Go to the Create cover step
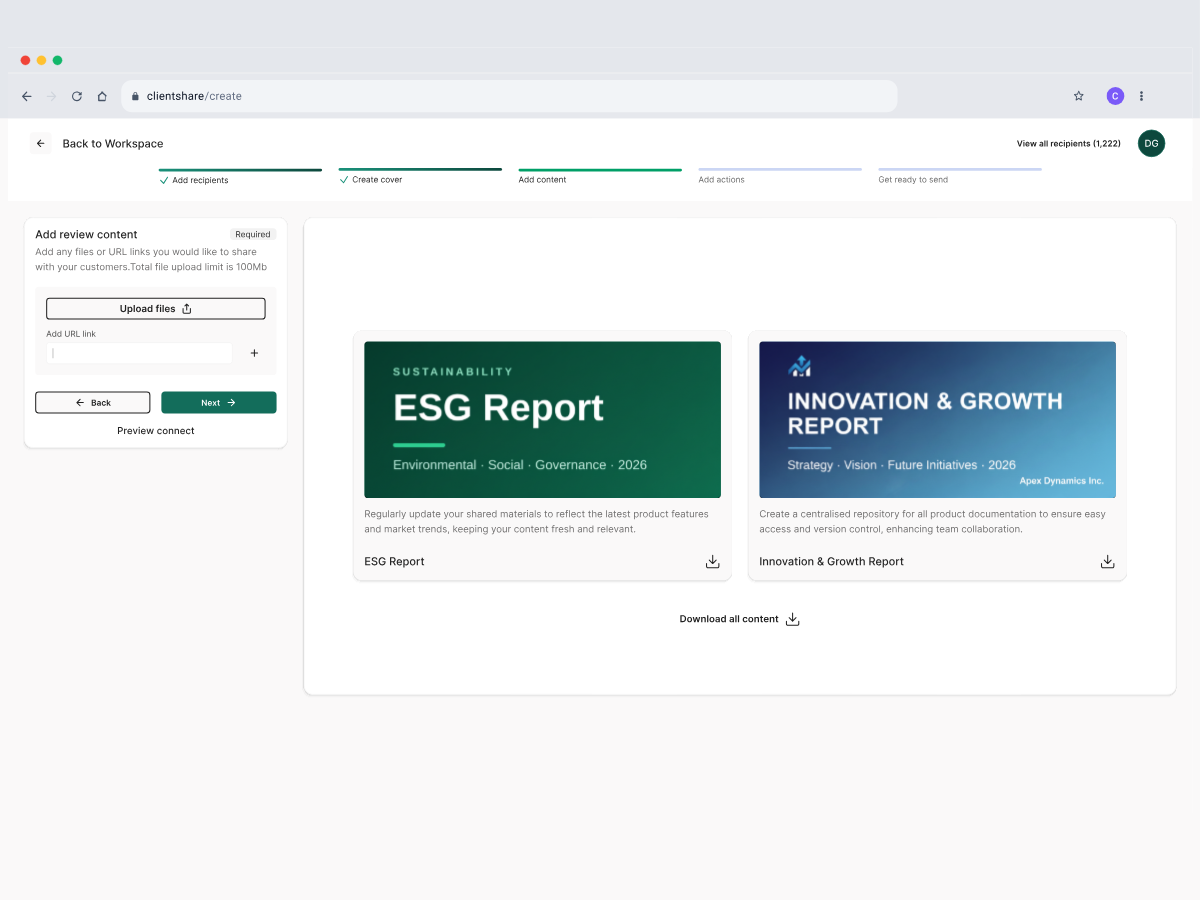 pos(420,176)
